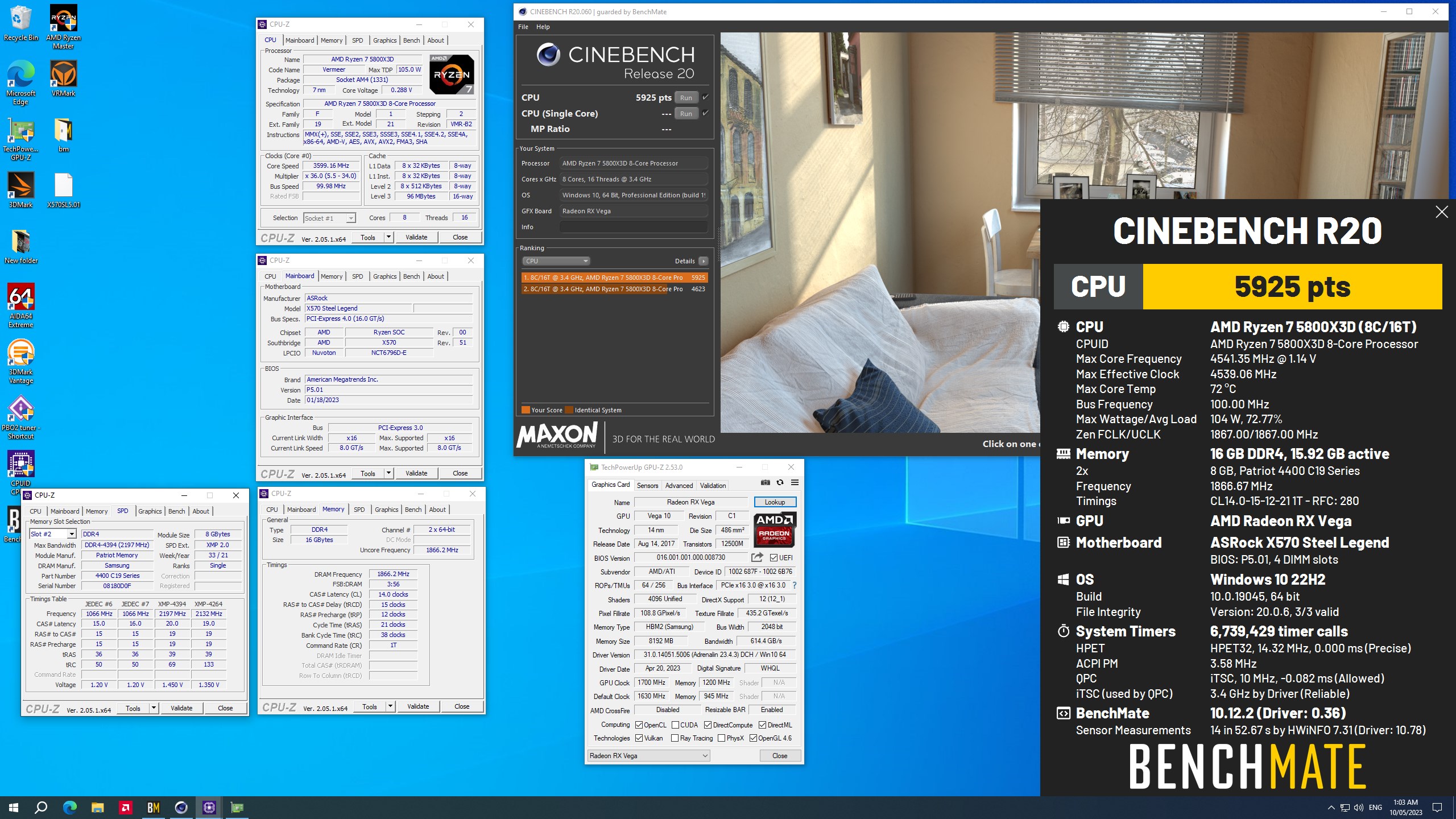Viewport: 1456px width, 819px height.
Task: Show hidden icons in the system tray
Action: coord(1331,808)
